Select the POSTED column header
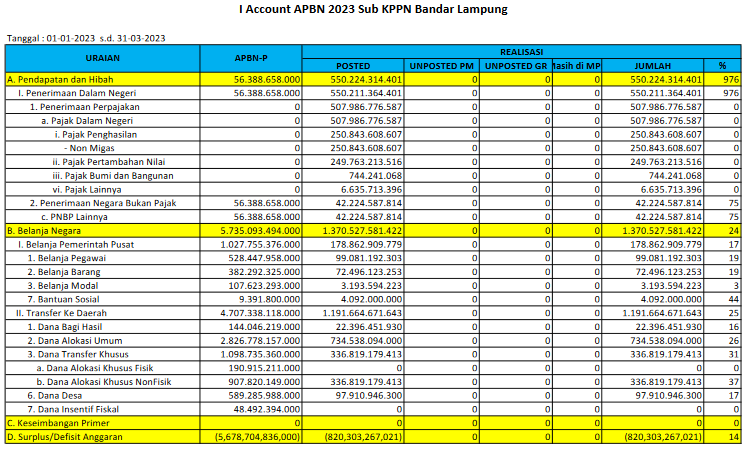 [x=353, y=66]
